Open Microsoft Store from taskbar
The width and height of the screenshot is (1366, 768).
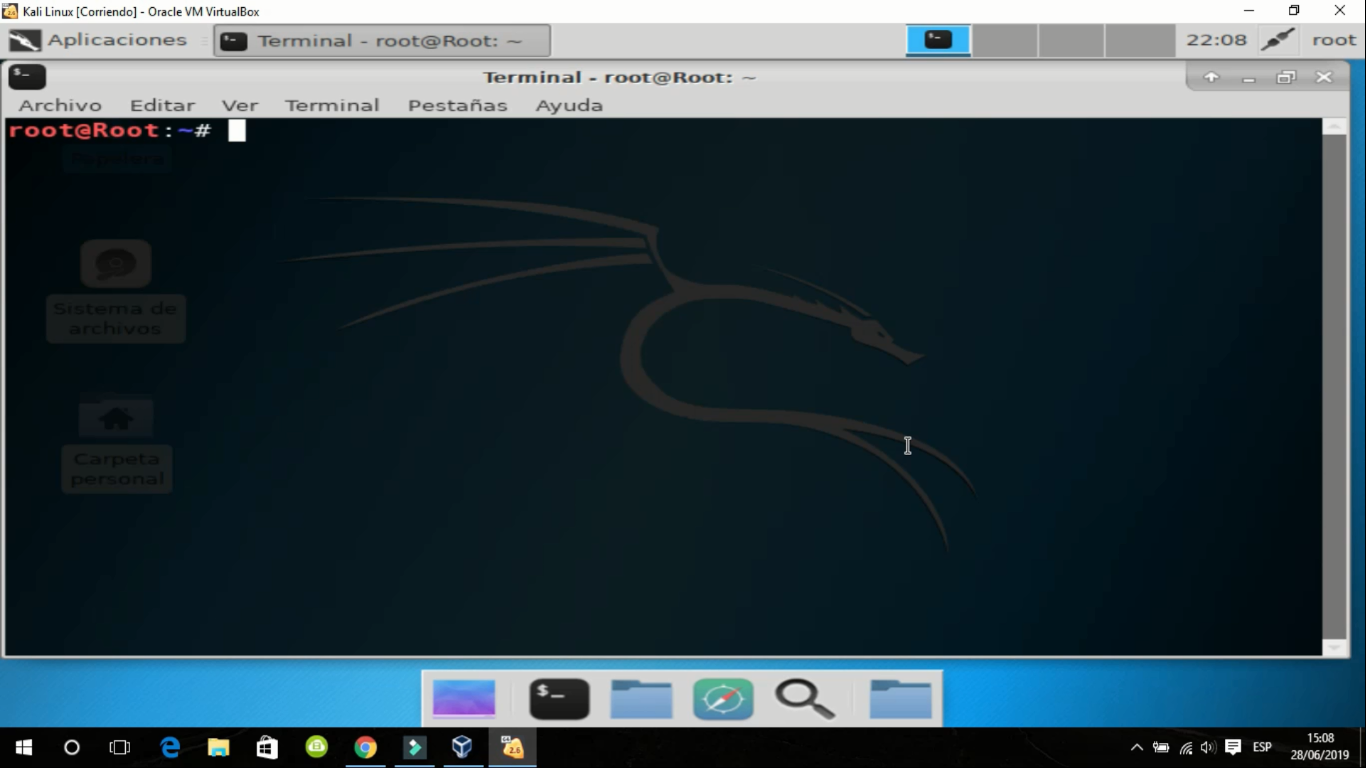[267, 747]
